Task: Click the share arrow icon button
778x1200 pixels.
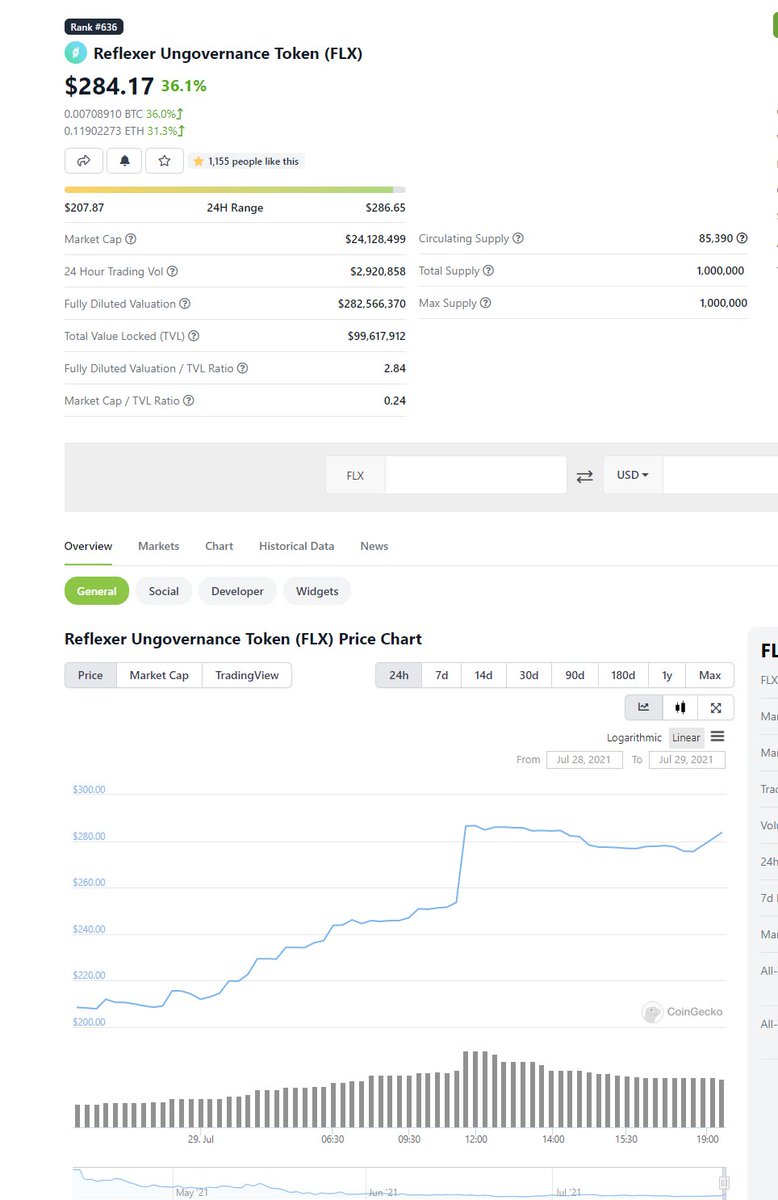Action: coord(84,161)
